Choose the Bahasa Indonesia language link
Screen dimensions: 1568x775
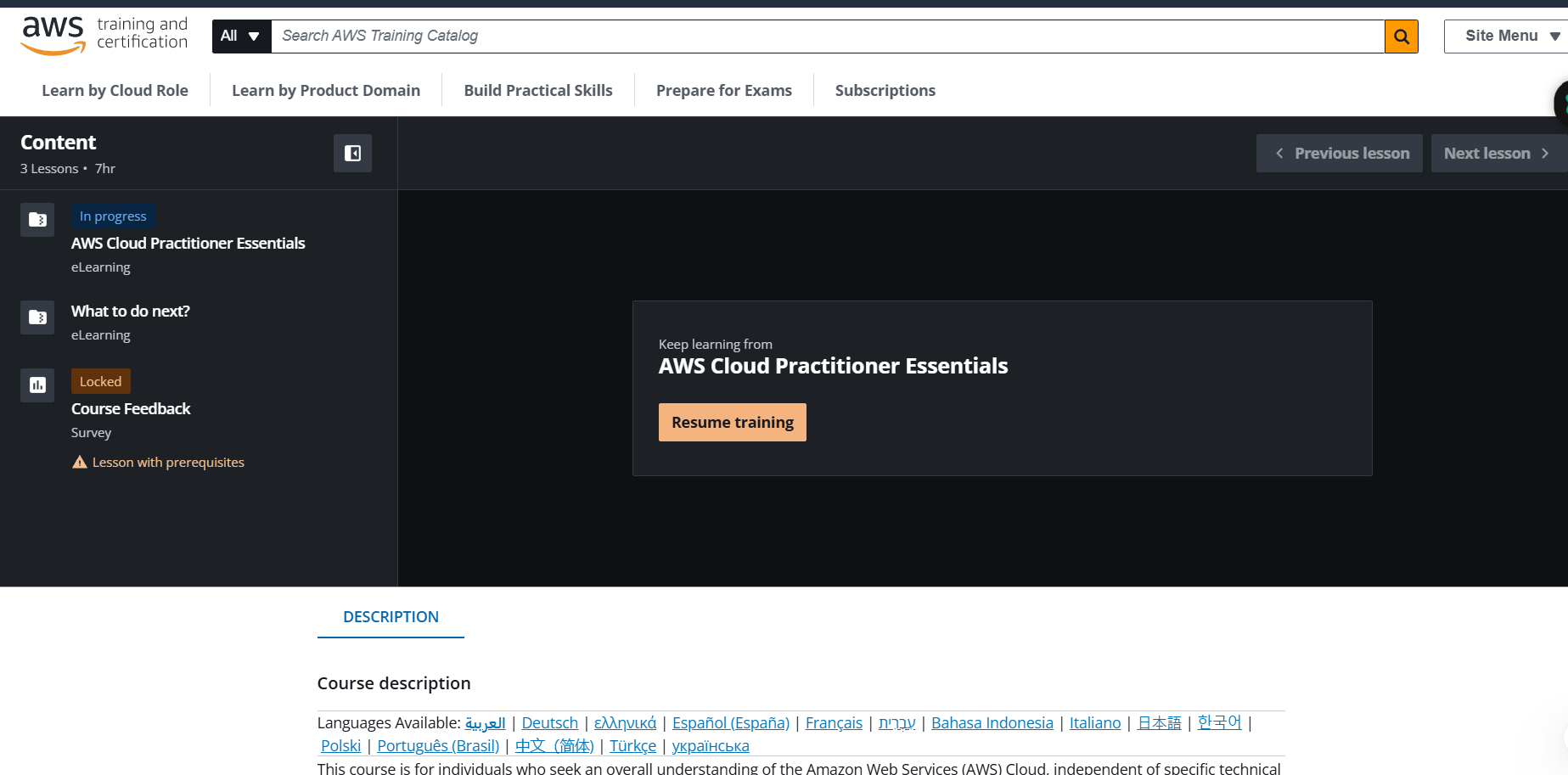point(992,722)
